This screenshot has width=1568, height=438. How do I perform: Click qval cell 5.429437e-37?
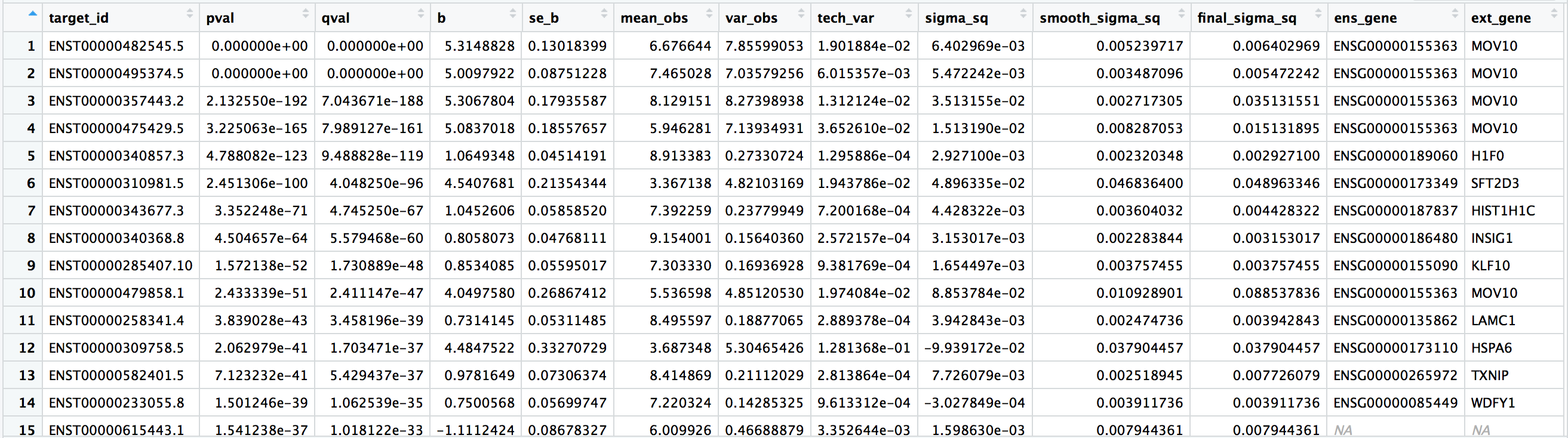coord(376,375)
